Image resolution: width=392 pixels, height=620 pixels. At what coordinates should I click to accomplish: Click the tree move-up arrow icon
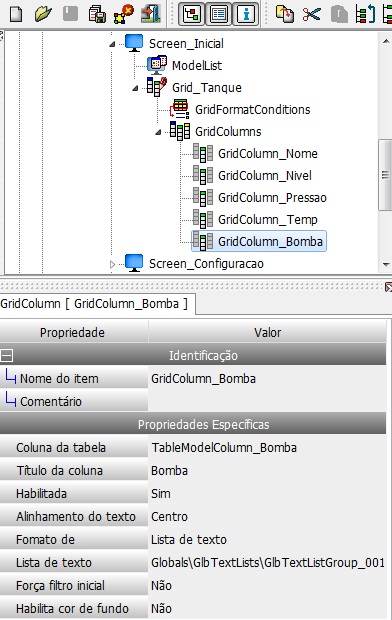365,14
